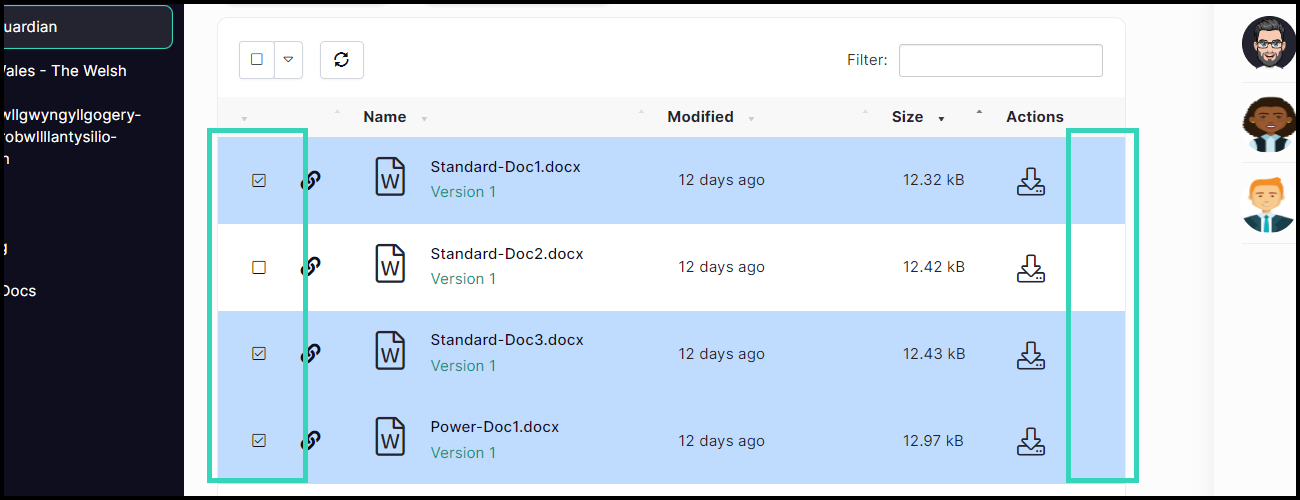The width and height of the screenshot is (1300, 500).
Task: Open the select-all dropdown arrow
Action: [x=288, y=60]
